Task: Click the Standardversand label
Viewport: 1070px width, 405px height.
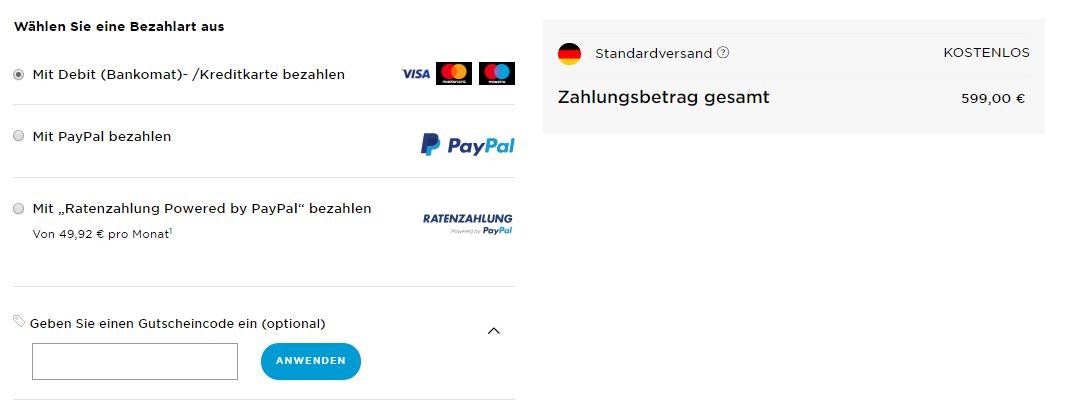Action: [x=653, y=53]
